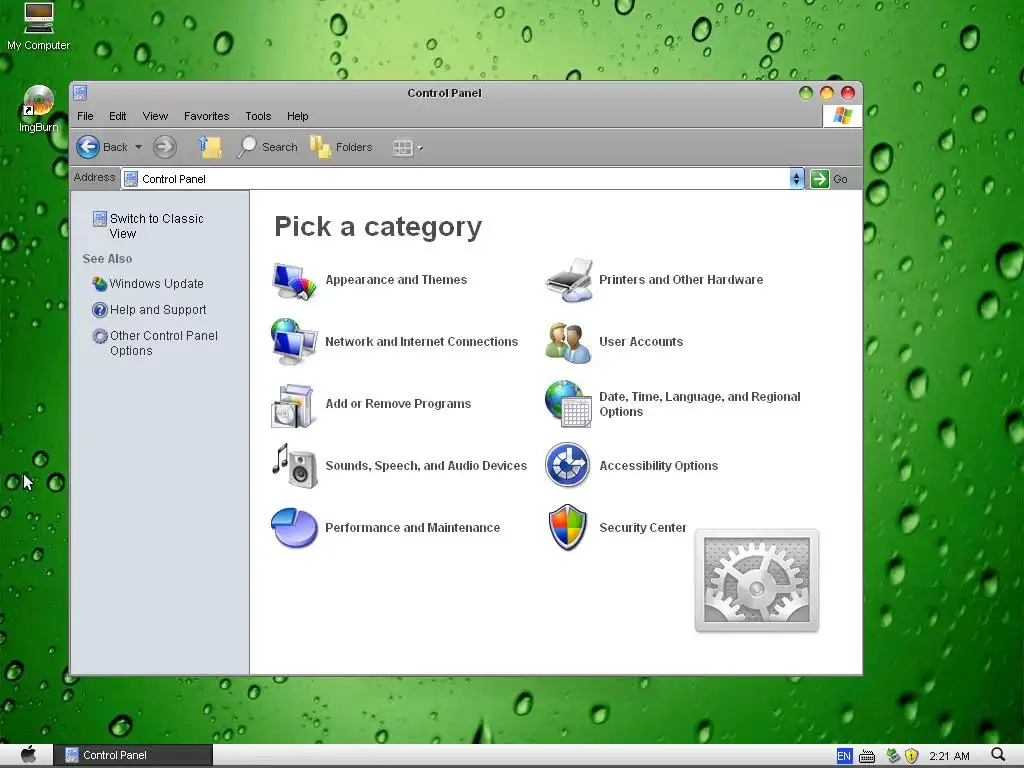
Task: Click the orange window button
Action: point(827,93)
